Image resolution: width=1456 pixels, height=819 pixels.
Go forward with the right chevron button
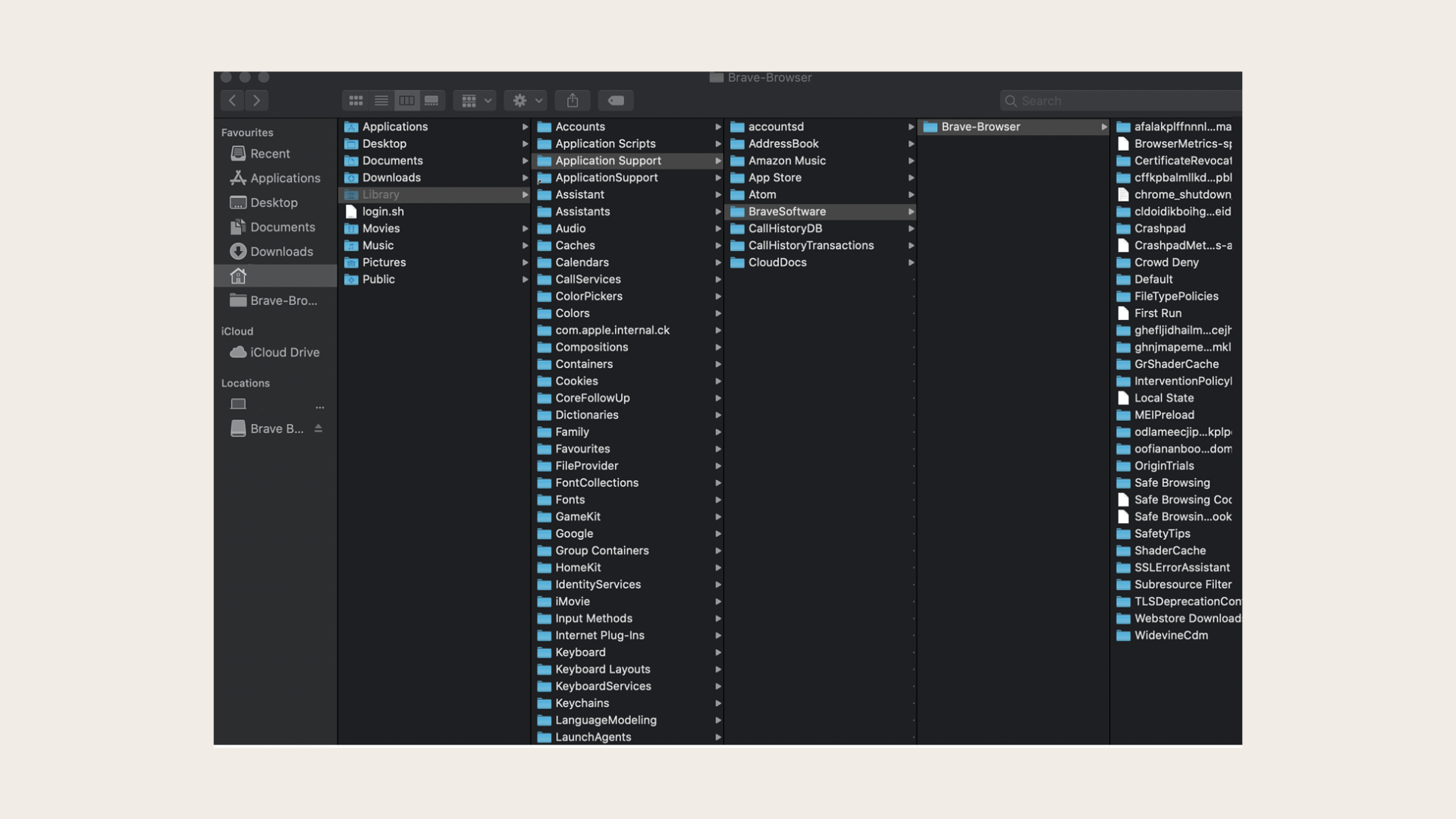pyautogui.click(x=257, y=100)
